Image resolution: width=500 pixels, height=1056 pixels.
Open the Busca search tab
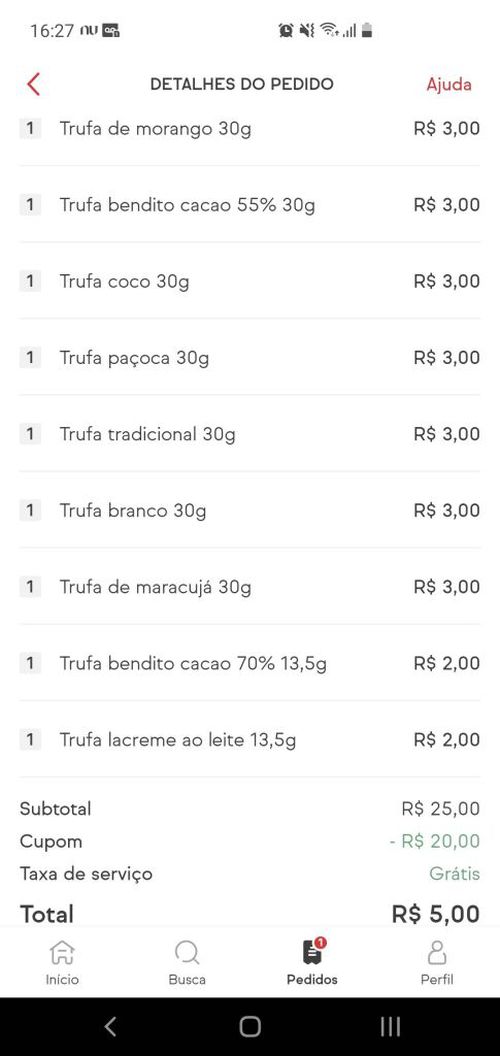tap(187, 962)
